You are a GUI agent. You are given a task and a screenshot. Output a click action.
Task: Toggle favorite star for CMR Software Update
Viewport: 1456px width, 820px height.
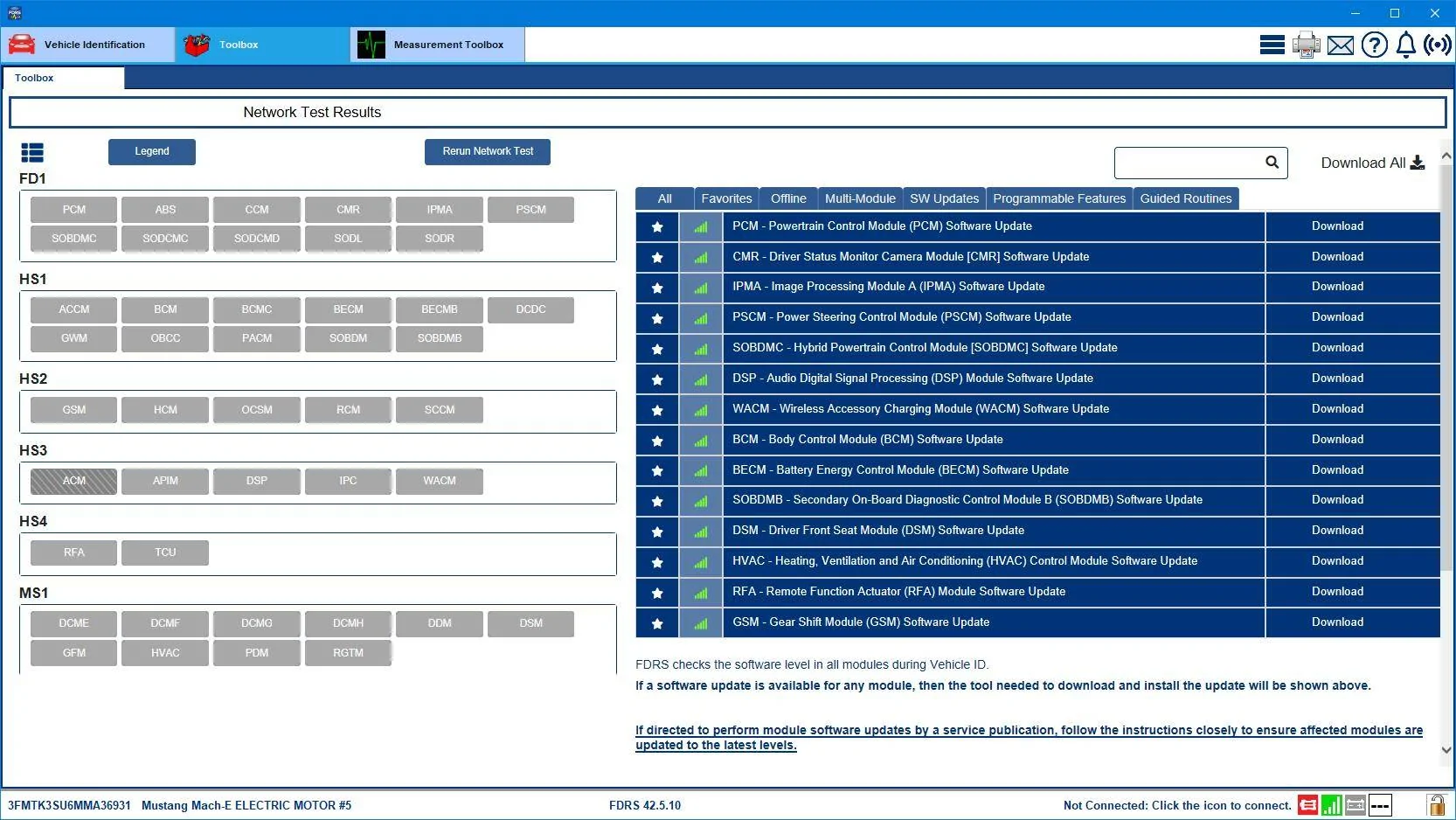point(657,258)
